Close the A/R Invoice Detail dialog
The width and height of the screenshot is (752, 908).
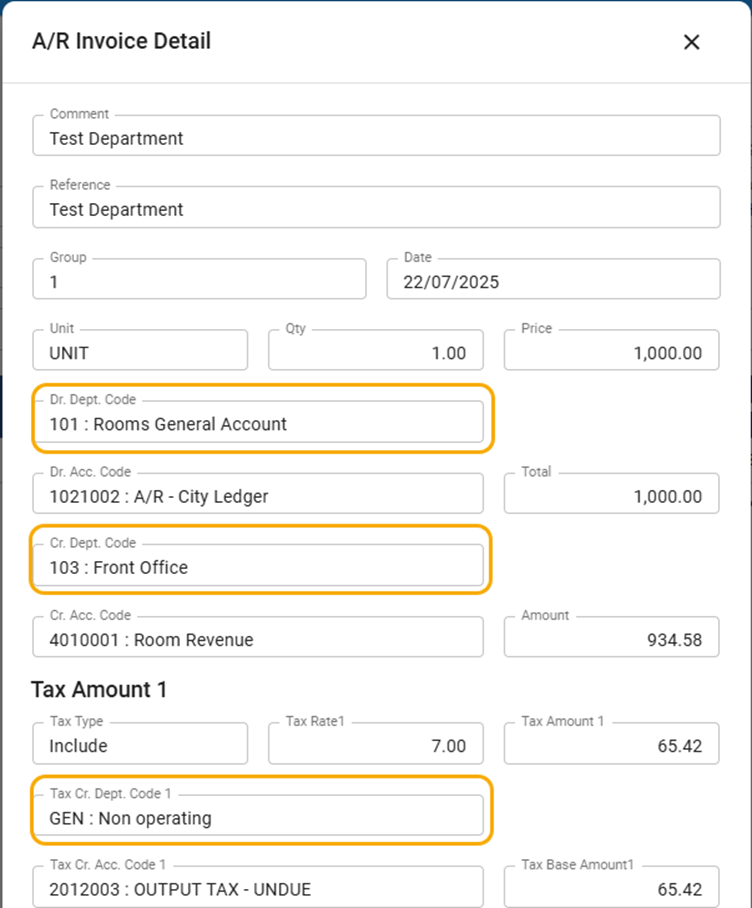(691, 42)
